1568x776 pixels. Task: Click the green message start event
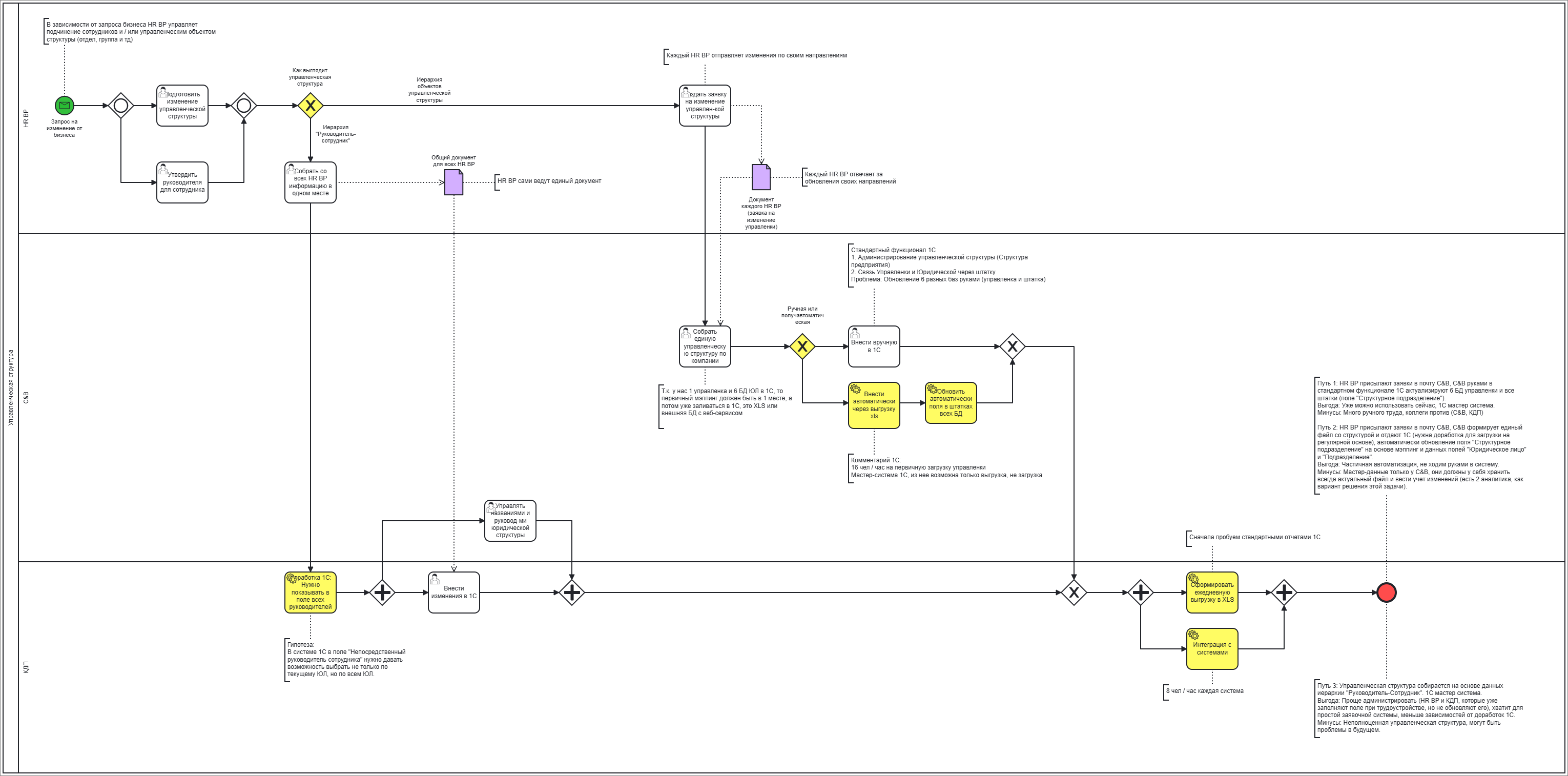point(64,106)
